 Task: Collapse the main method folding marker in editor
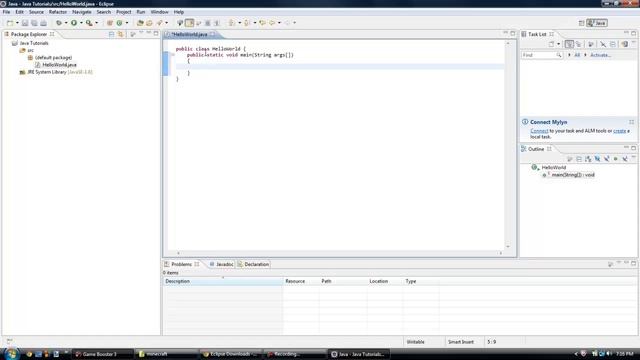[173, 55]
